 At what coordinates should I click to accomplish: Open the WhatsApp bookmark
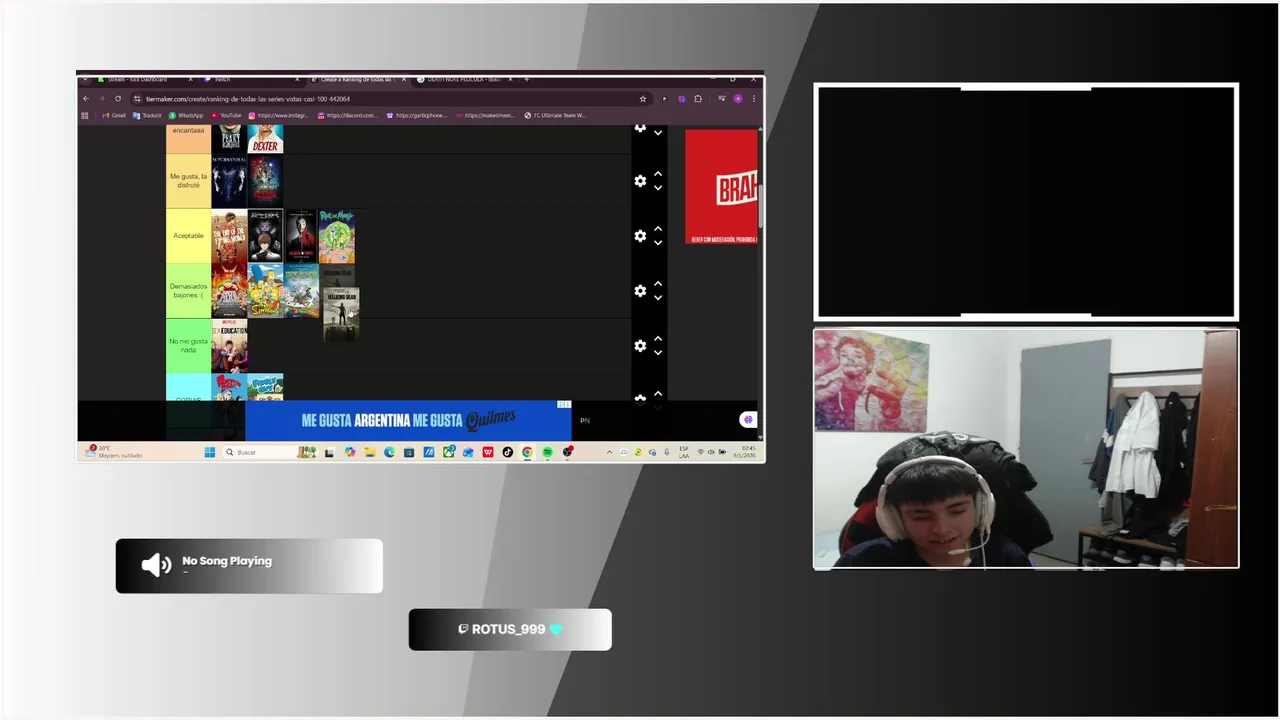(187, 115)
